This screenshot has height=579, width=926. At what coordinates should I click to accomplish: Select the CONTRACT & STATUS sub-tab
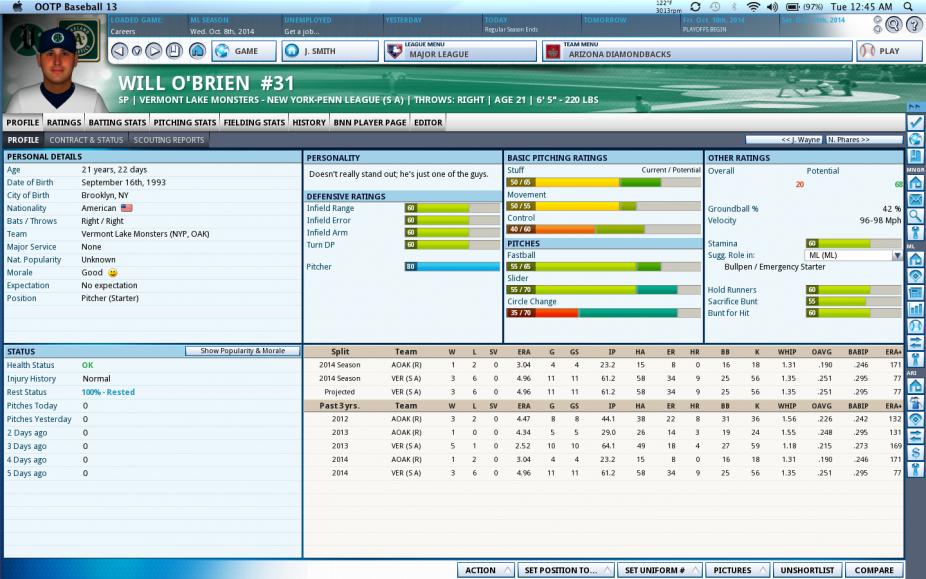[x=86, y=140]
